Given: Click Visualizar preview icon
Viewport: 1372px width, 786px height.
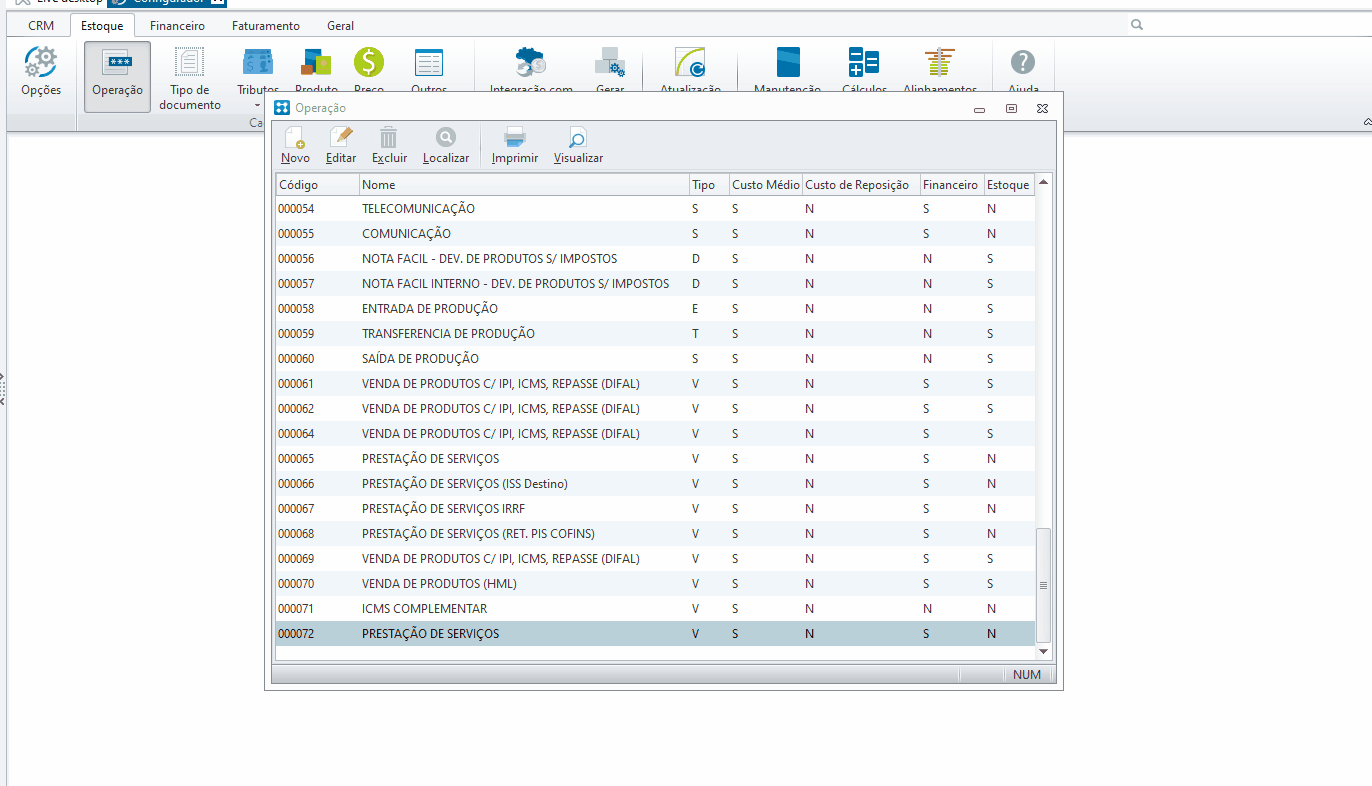Looking at the screenshot, I should click(578, 140).
